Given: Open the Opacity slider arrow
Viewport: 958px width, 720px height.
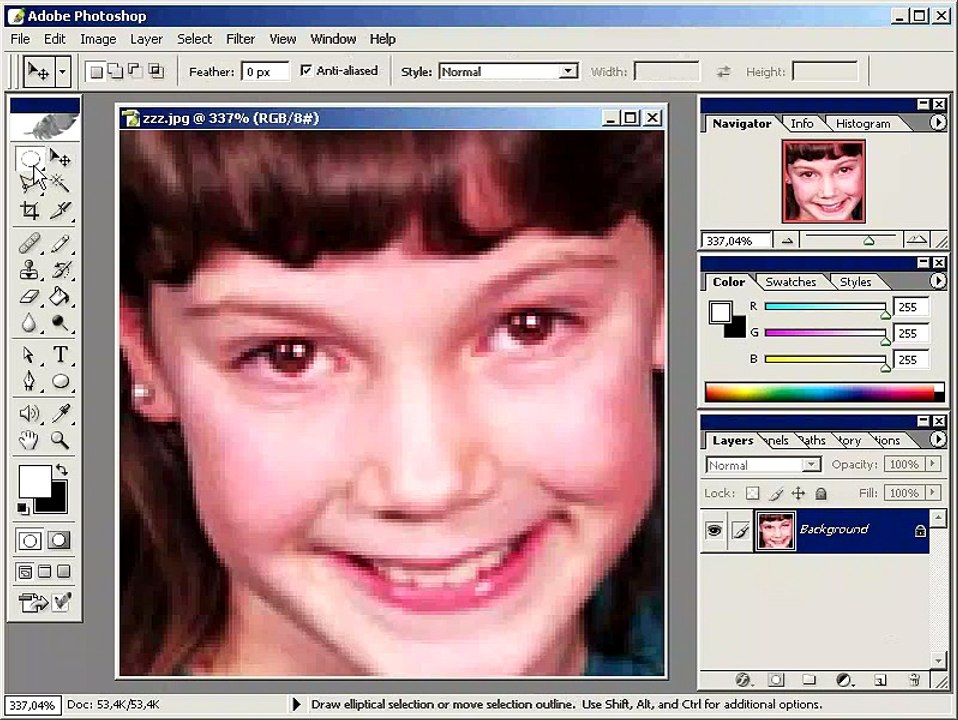Looking at the screenshot, I should (x=933, y=465).
